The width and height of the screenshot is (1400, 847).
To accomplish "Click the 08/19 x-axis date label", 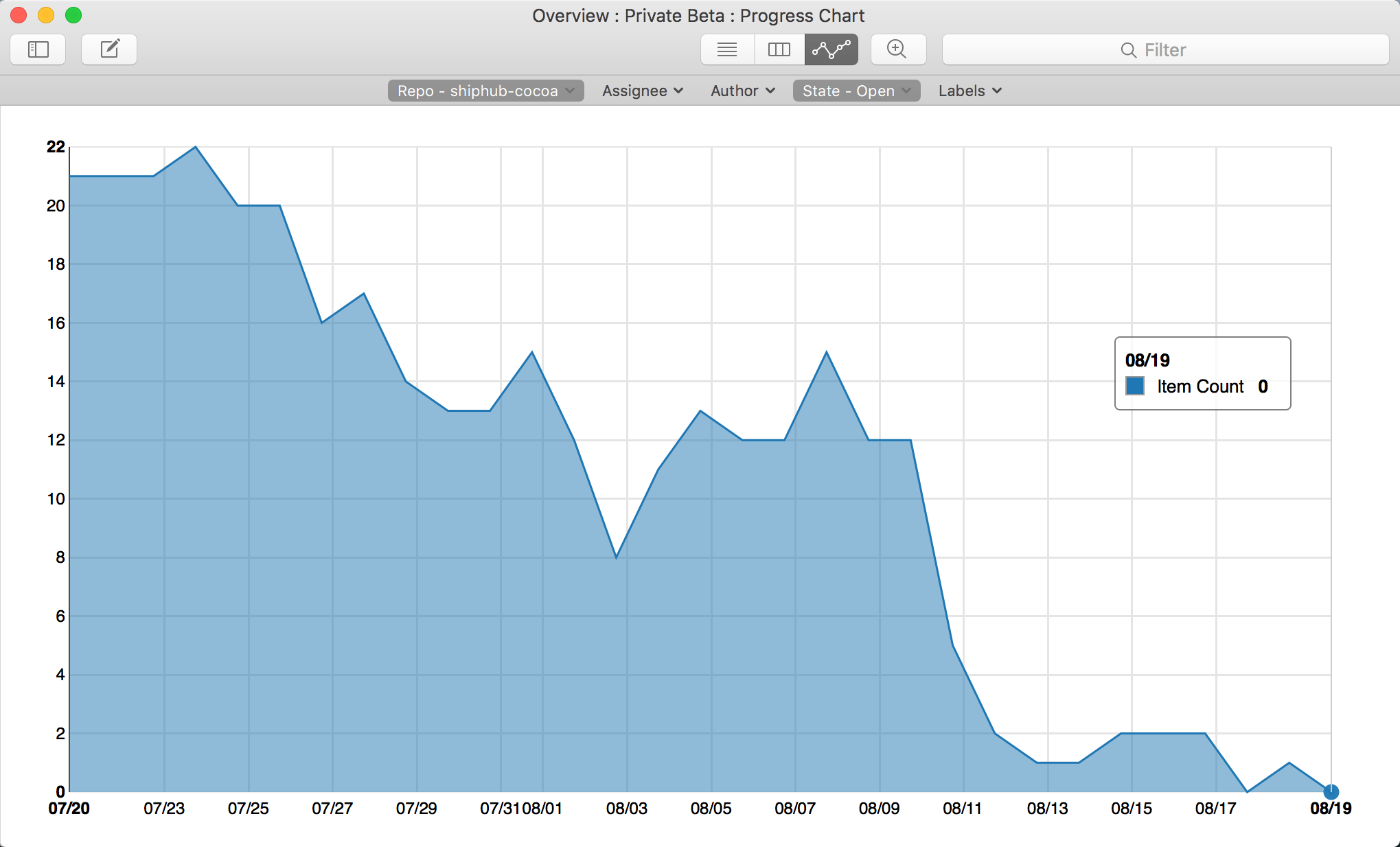I will click(x=1330, y=809).
